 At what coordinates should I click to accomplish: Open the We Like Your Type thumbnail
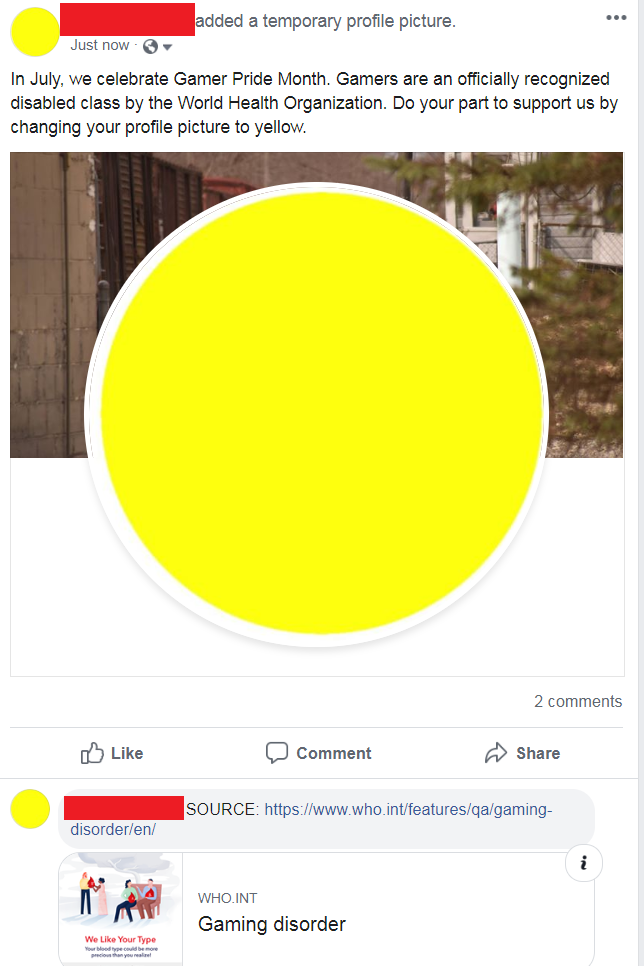(x=121, y=909)
